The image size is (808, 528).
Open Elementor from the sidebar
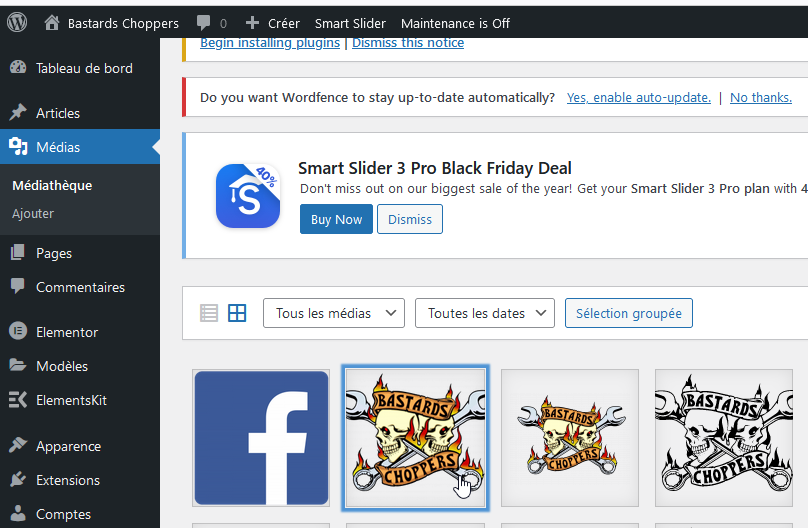point(66,332)
